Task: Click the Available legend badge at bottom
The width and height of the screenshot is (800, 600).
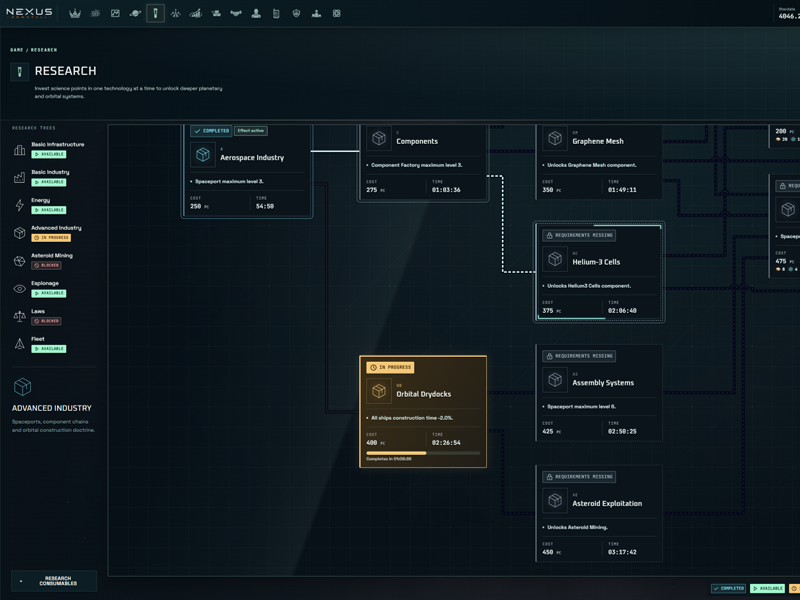Action: [x=767, y=588]
